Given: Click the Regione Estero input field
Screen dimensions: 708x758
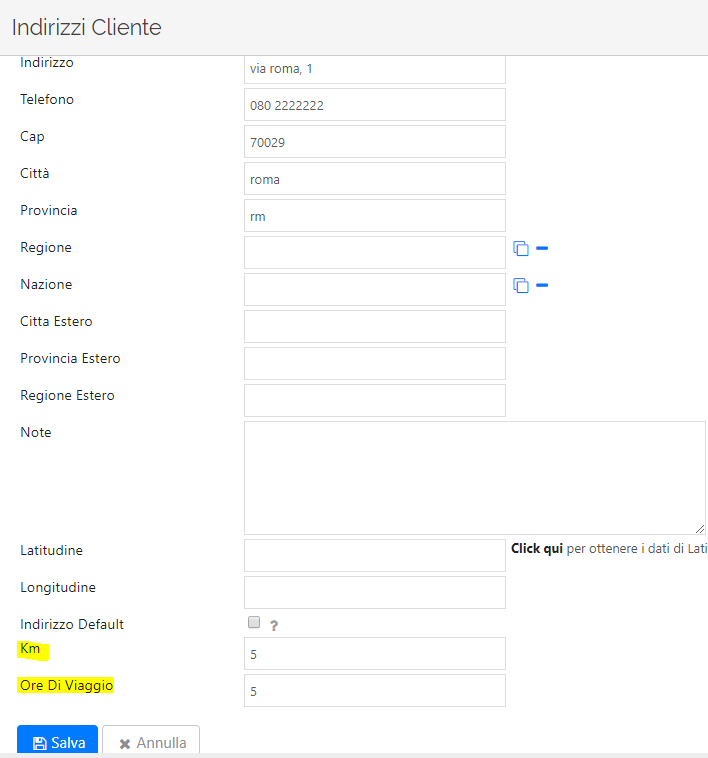Looking at the screenshot, I should tap(375, 401).
